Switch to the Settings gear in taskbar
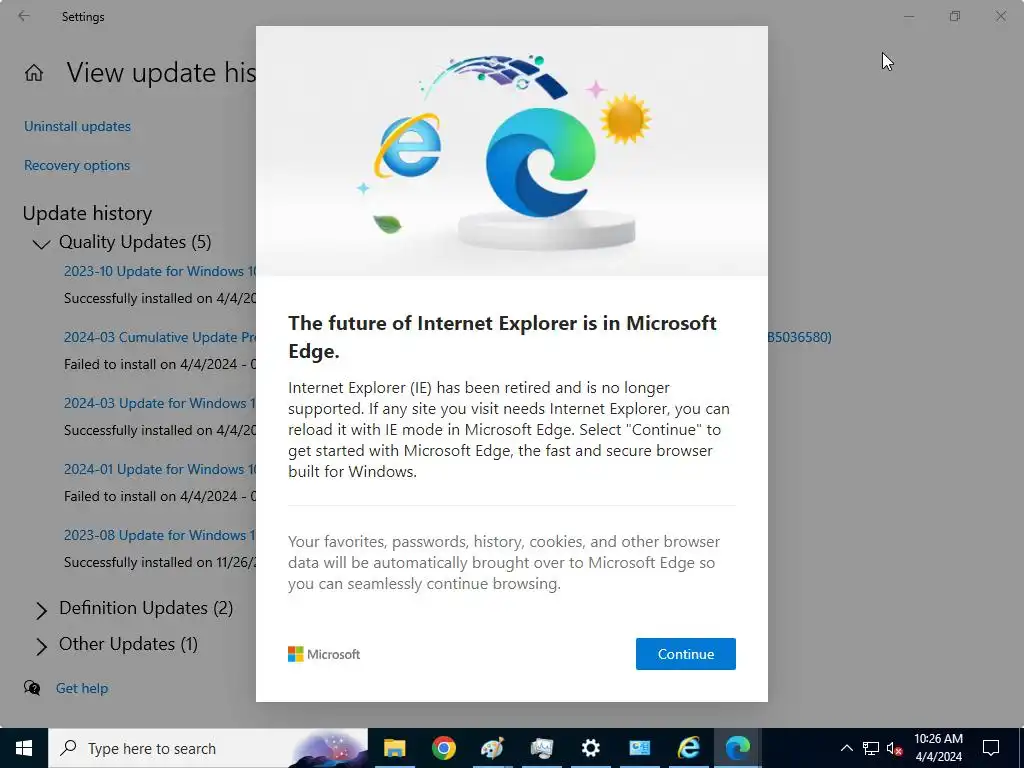Image resolution: width=1024 pixels, height=768 pixels. pos(590,748)
